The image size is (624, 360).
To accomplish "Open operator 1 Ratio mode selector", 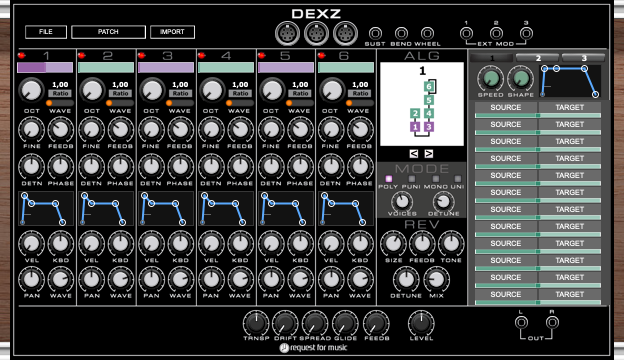I will 60,93.
